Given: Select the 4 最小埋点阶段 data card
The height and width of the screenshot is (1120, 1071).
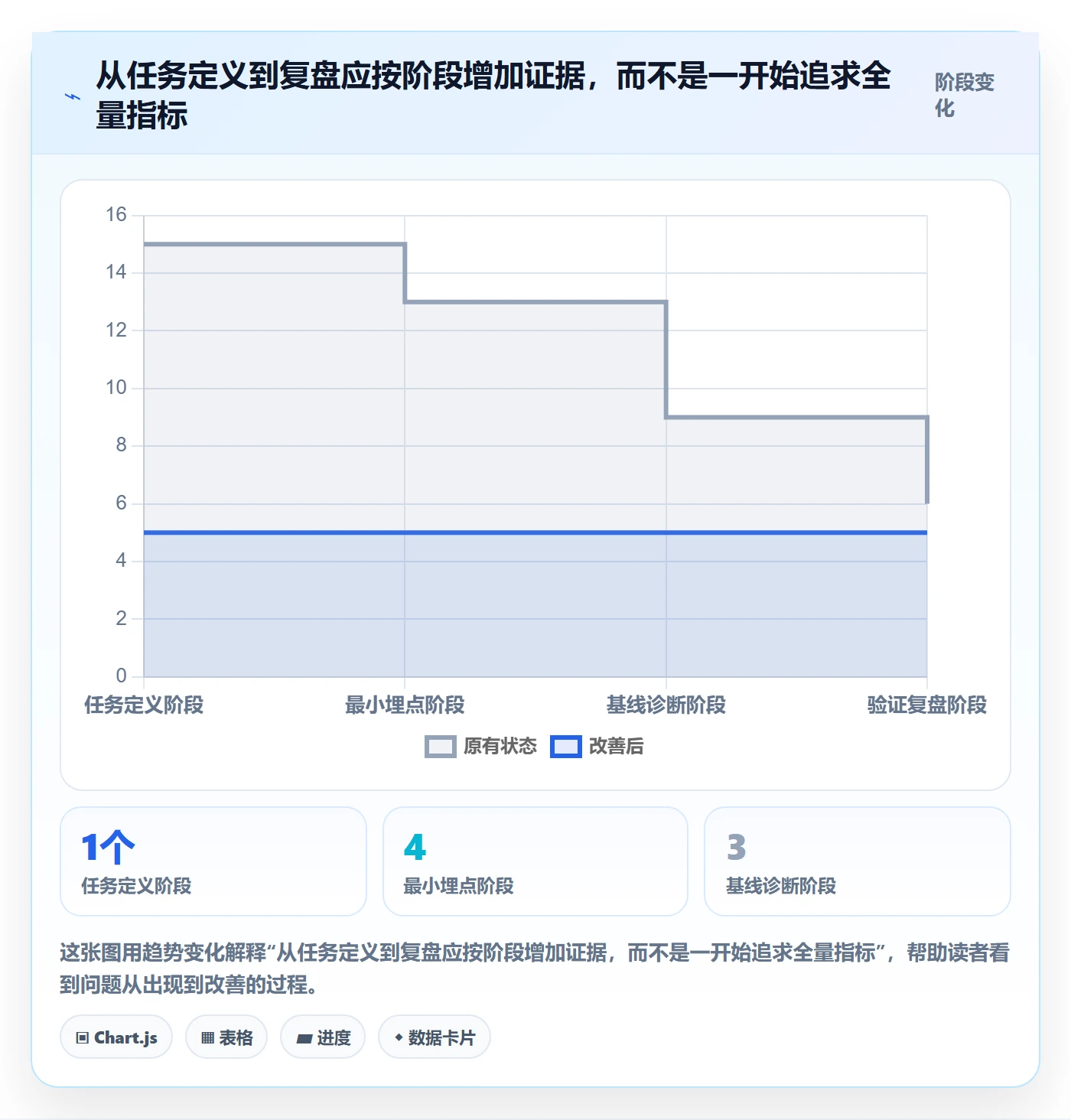Looking at the screenshot, I should (x=535, y=861).
